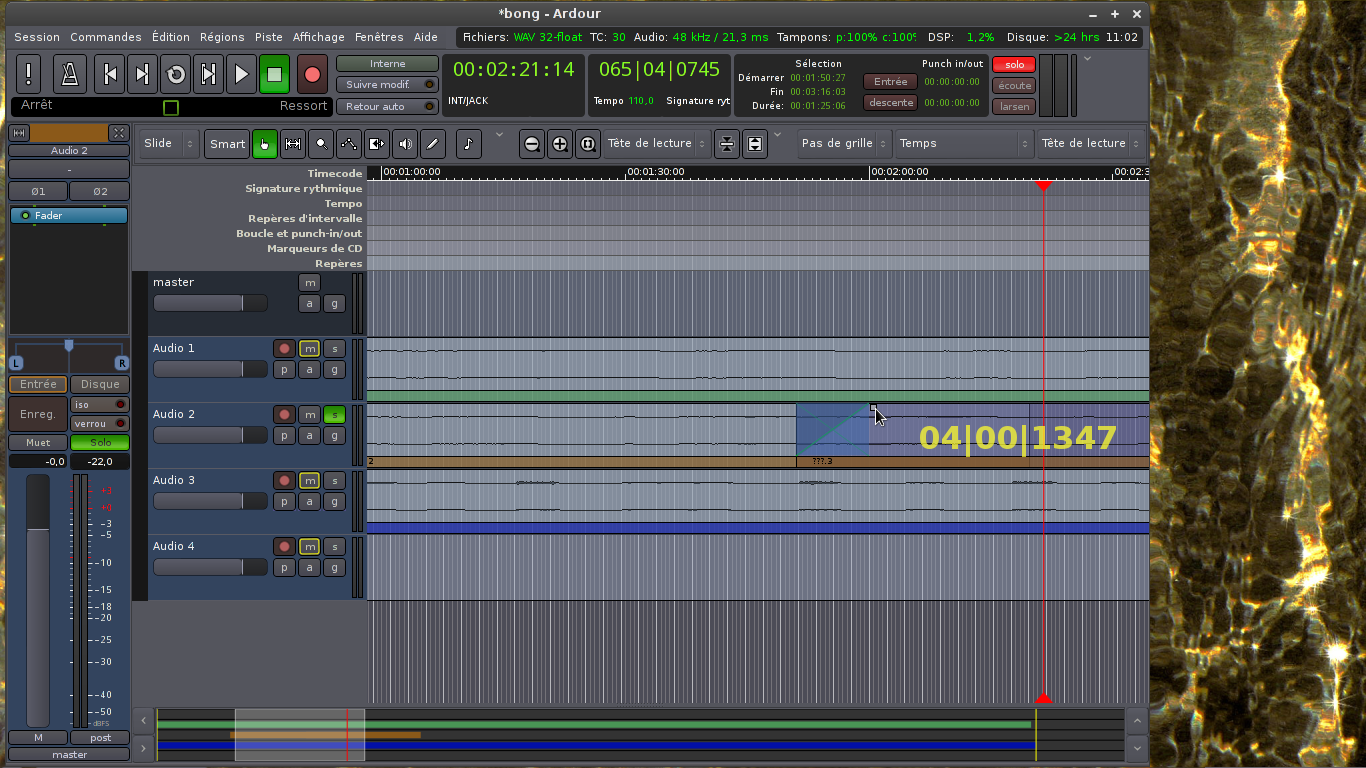Open the Pas de grille dropdown
The width and height of the screenshot is (1366, 768).
pyautogui.click(x=843, y=143)
